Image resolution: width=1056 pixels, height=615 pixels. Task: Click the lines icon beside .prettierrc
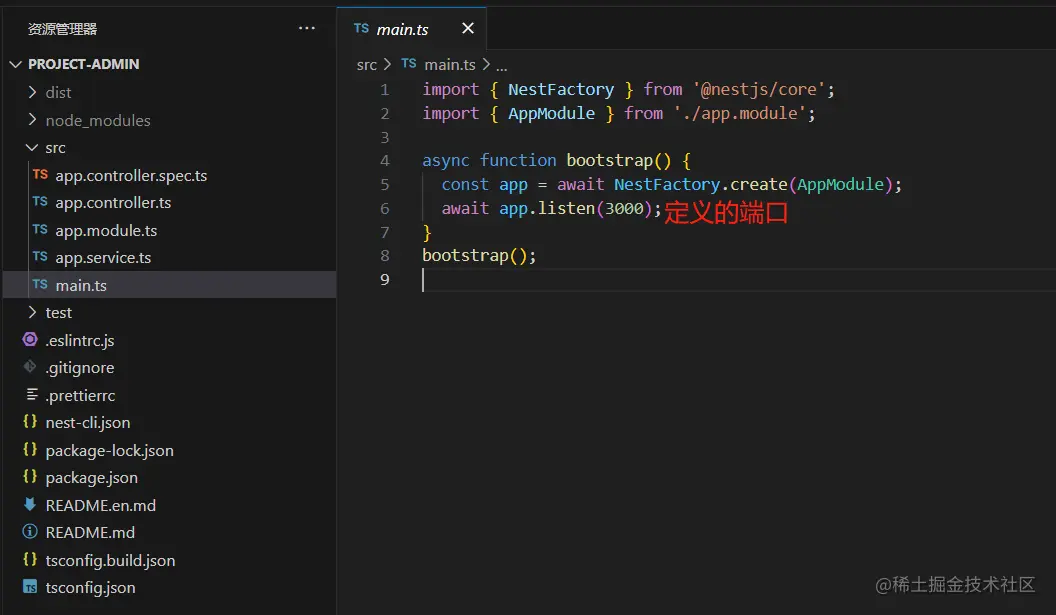click(x=32, y=394)
